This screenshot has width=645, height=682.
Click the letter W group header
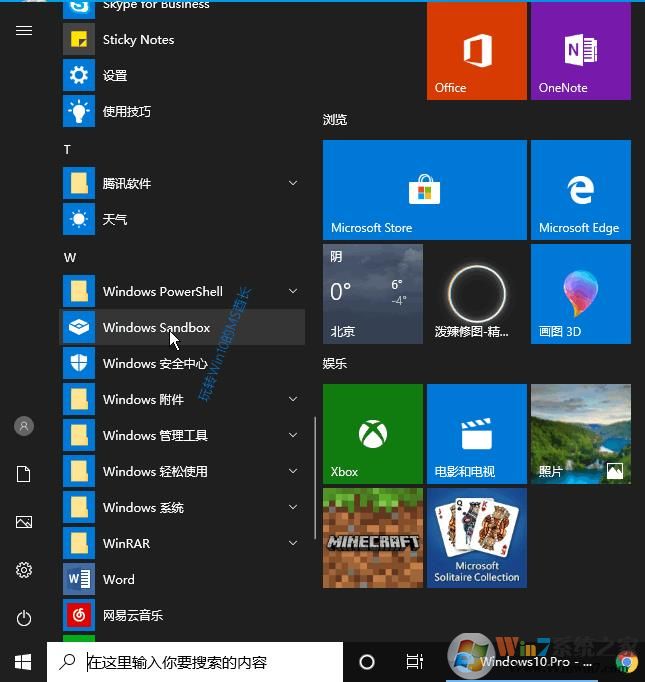tap(70, 257)
